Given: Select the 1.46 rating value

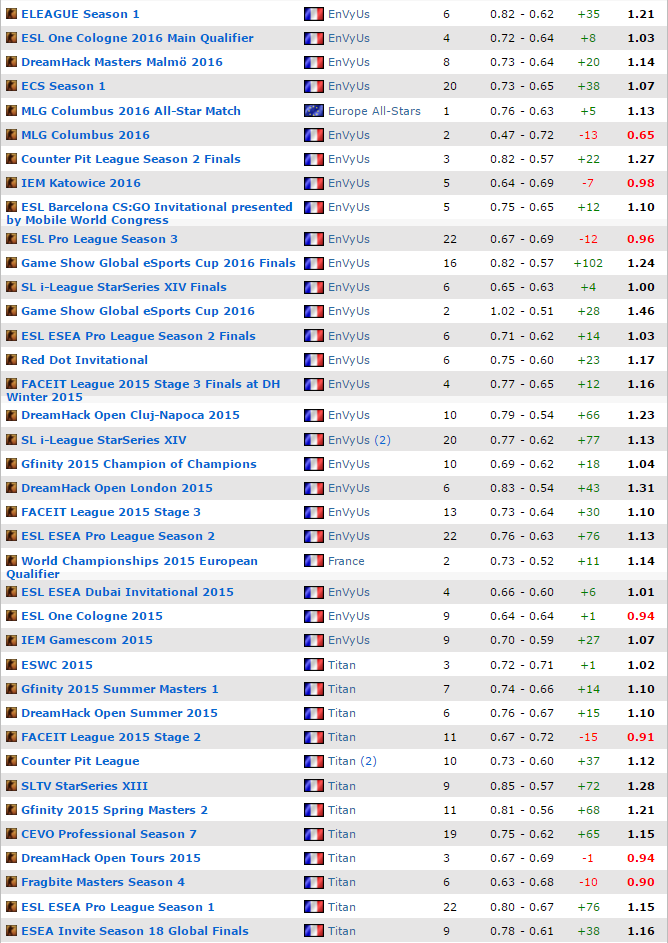Looking at the screenshot, I should point(640,311).
